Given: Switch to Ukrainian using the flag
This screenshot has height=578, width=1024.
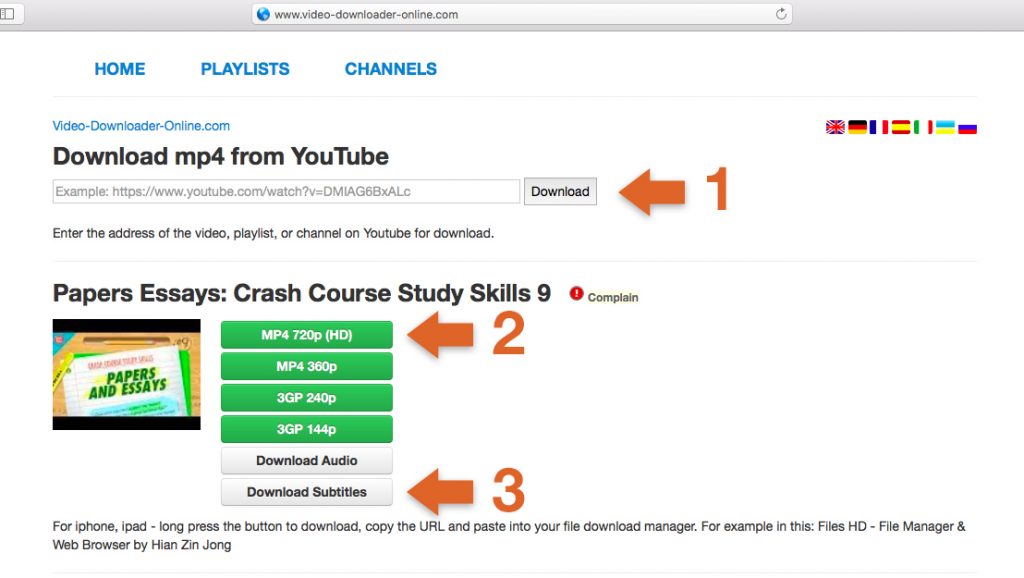Looking at the screenshot, I should pos(945,127).
